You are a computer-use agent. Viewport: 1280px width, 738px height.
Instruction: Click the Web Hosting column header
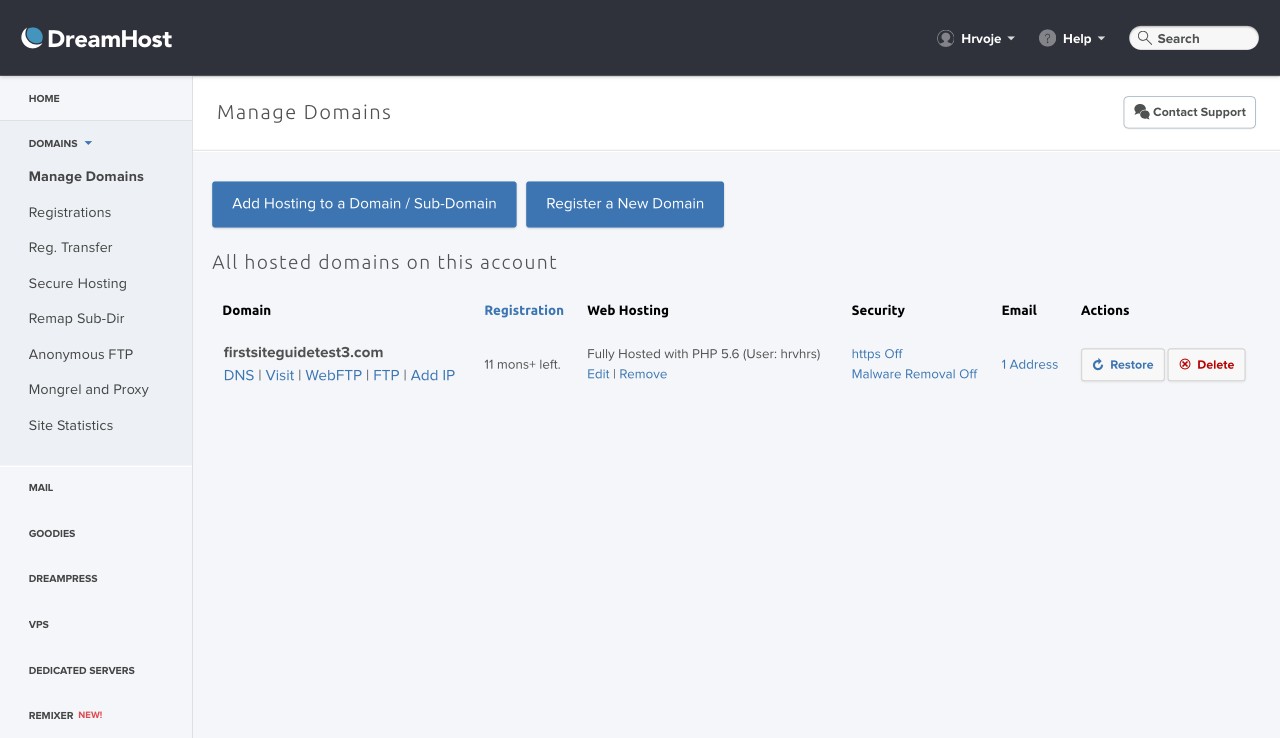(x=628, y=310)
